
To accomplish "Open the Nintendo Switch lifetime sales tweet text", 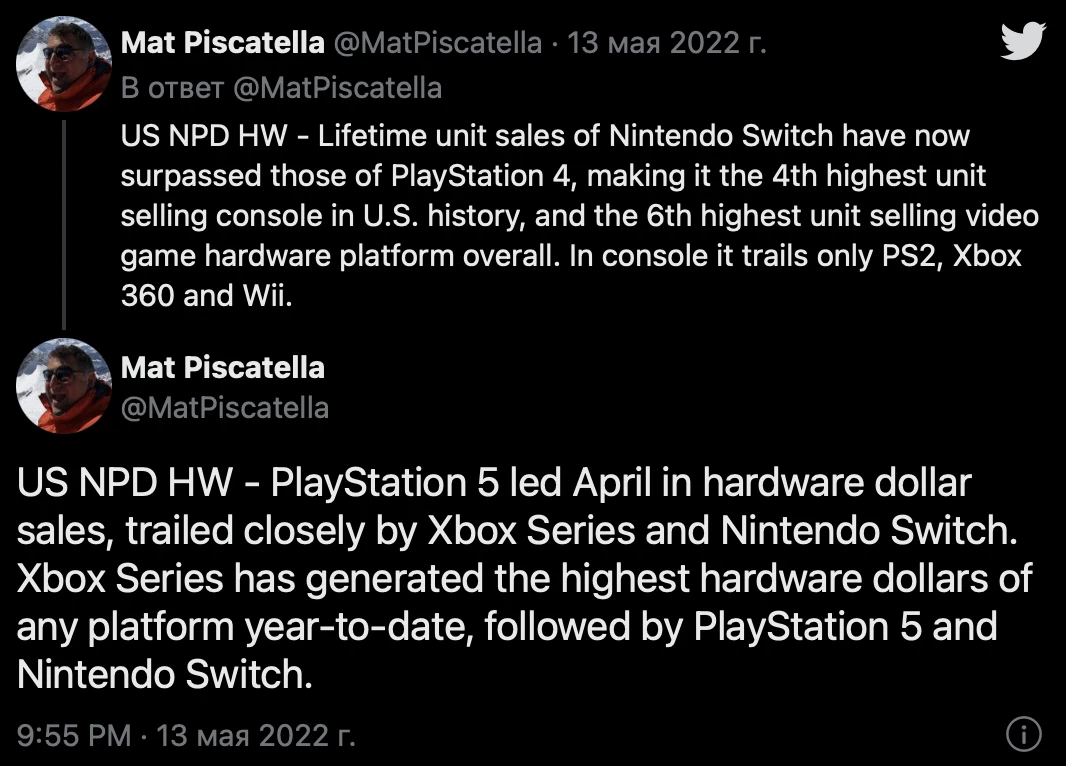I will point(579,215).
